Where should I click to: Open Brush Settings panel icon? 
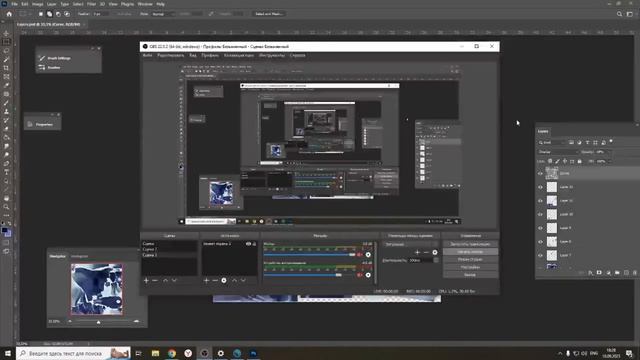(x=42, y=58)
